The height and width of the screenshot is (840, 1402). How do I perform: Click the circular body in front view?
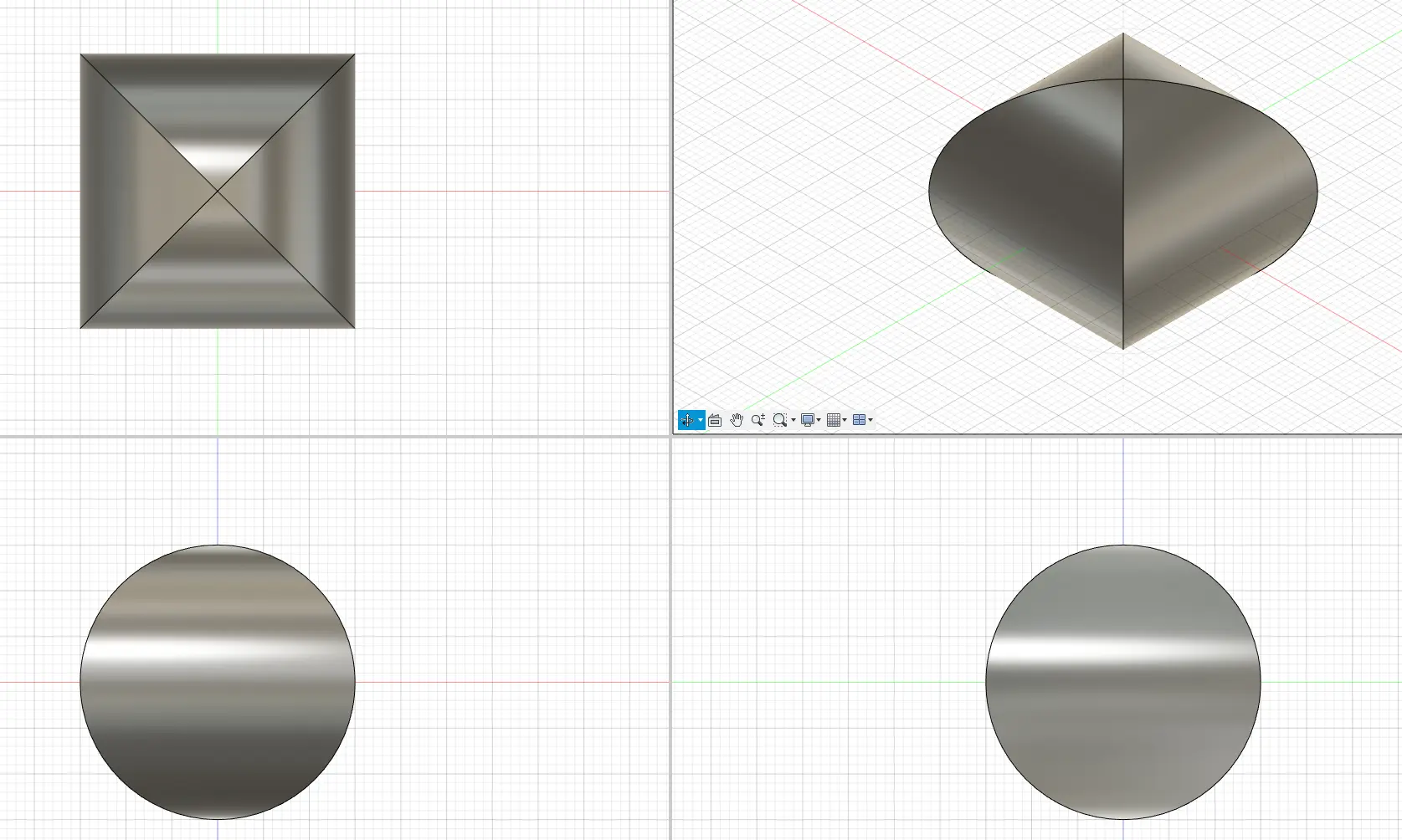[x=218, y=682]
